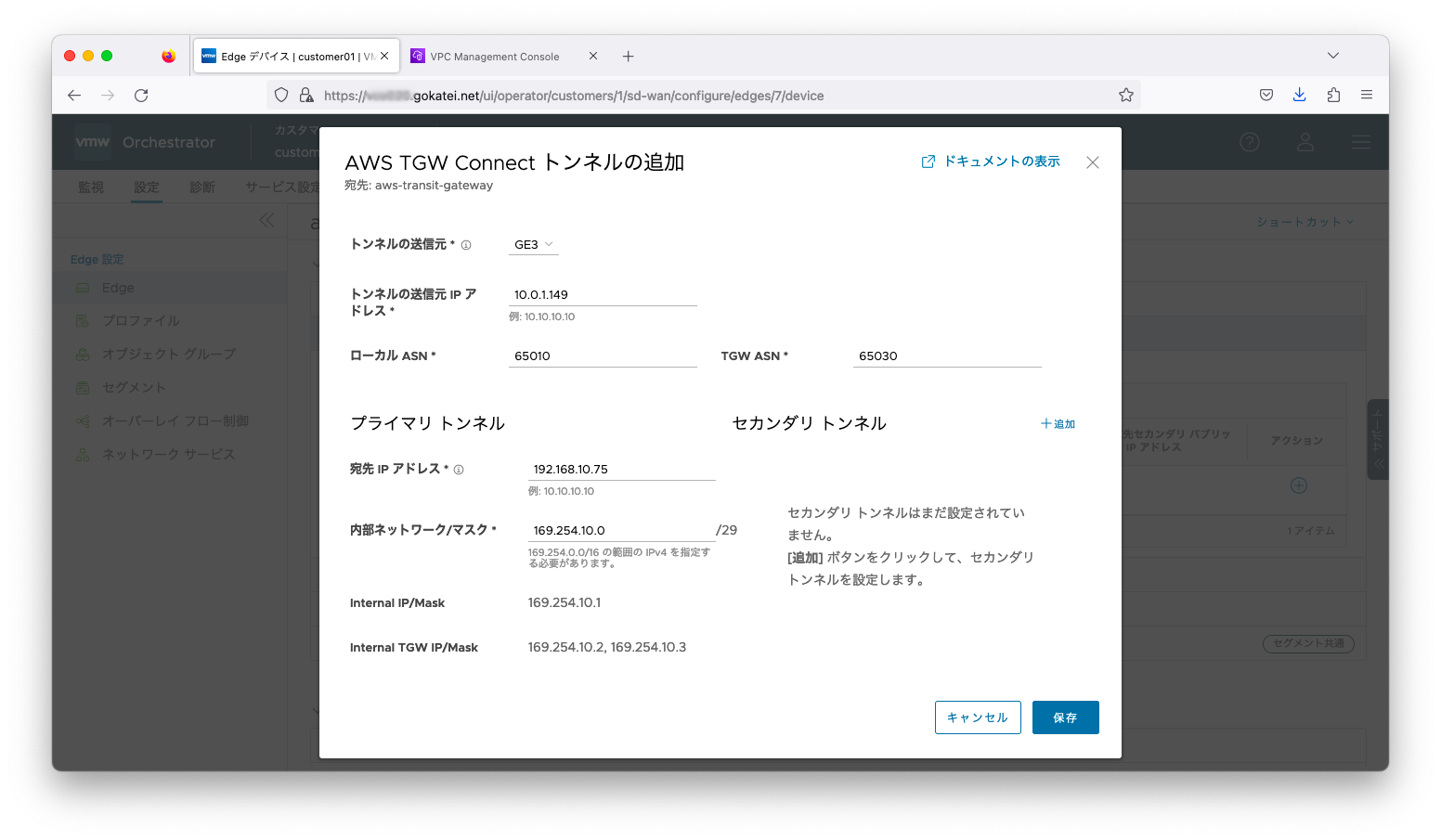Image resolution: width=1441 pixels, height=840 pixels.
Task: Open the browser extensions menu
Action: pyautogui.click(x=1333, y=95)
